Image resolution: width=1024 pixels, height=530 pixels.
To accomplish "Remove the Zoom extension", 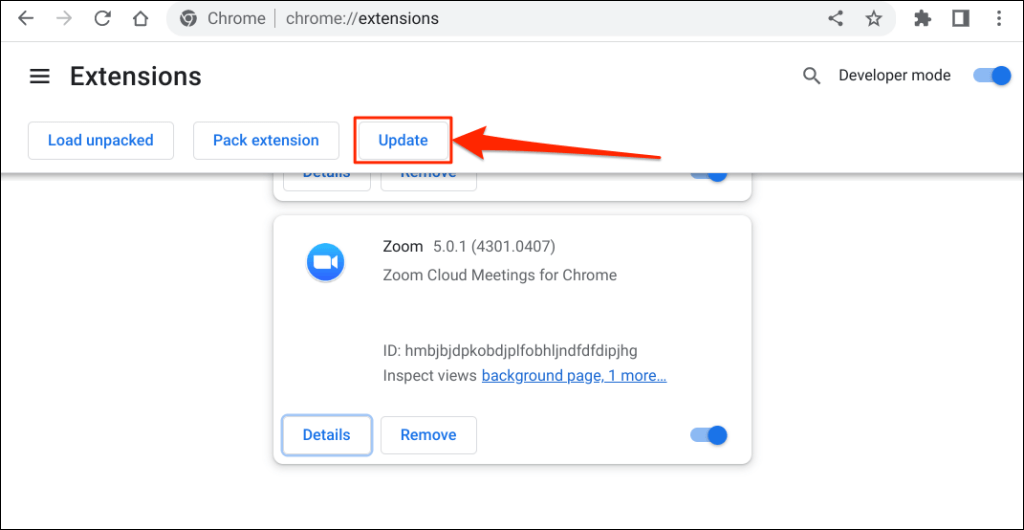I will point(428,435).
